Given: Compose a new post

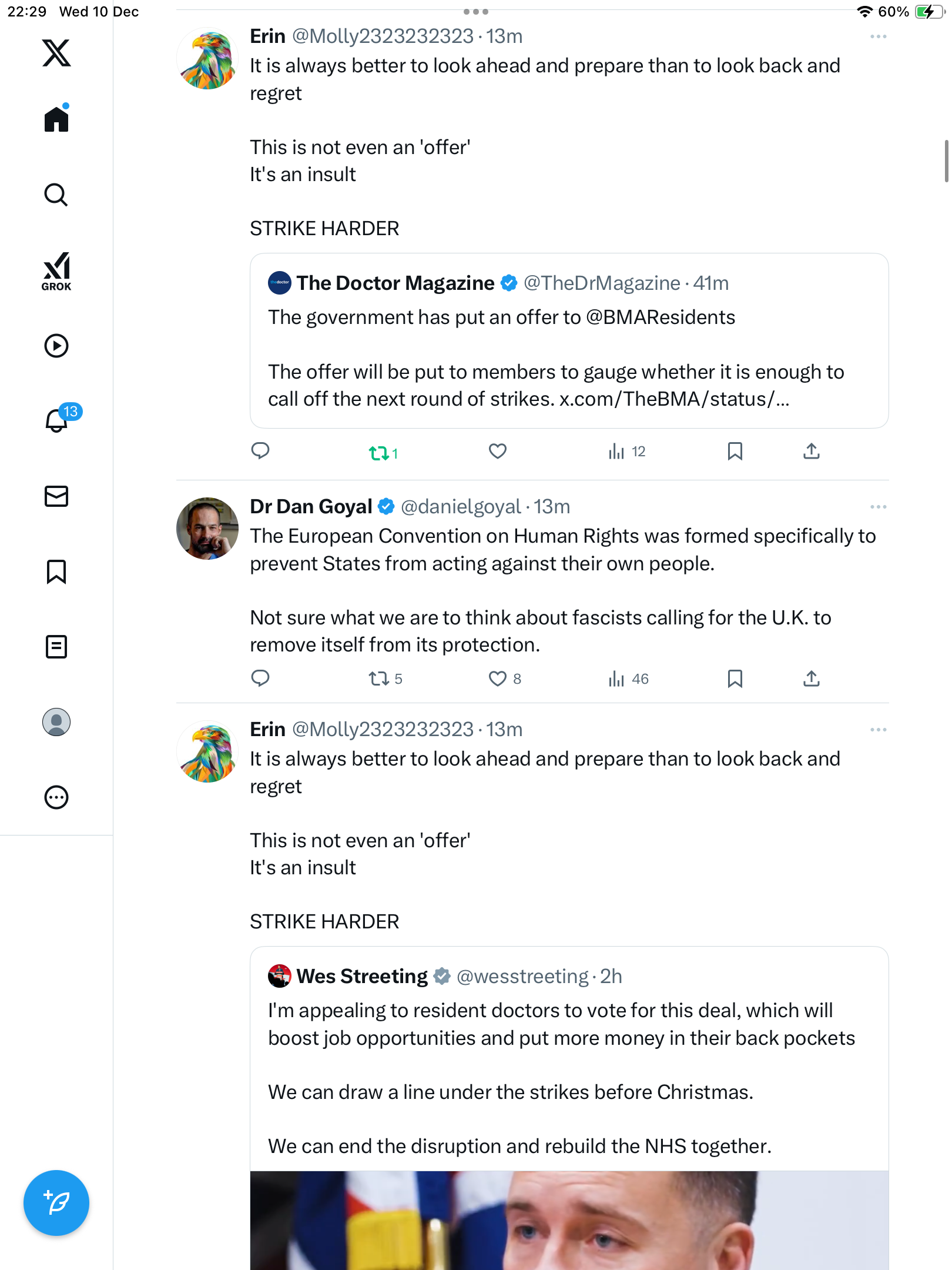Looking at the screenshot, I should tap(56, 1202).
